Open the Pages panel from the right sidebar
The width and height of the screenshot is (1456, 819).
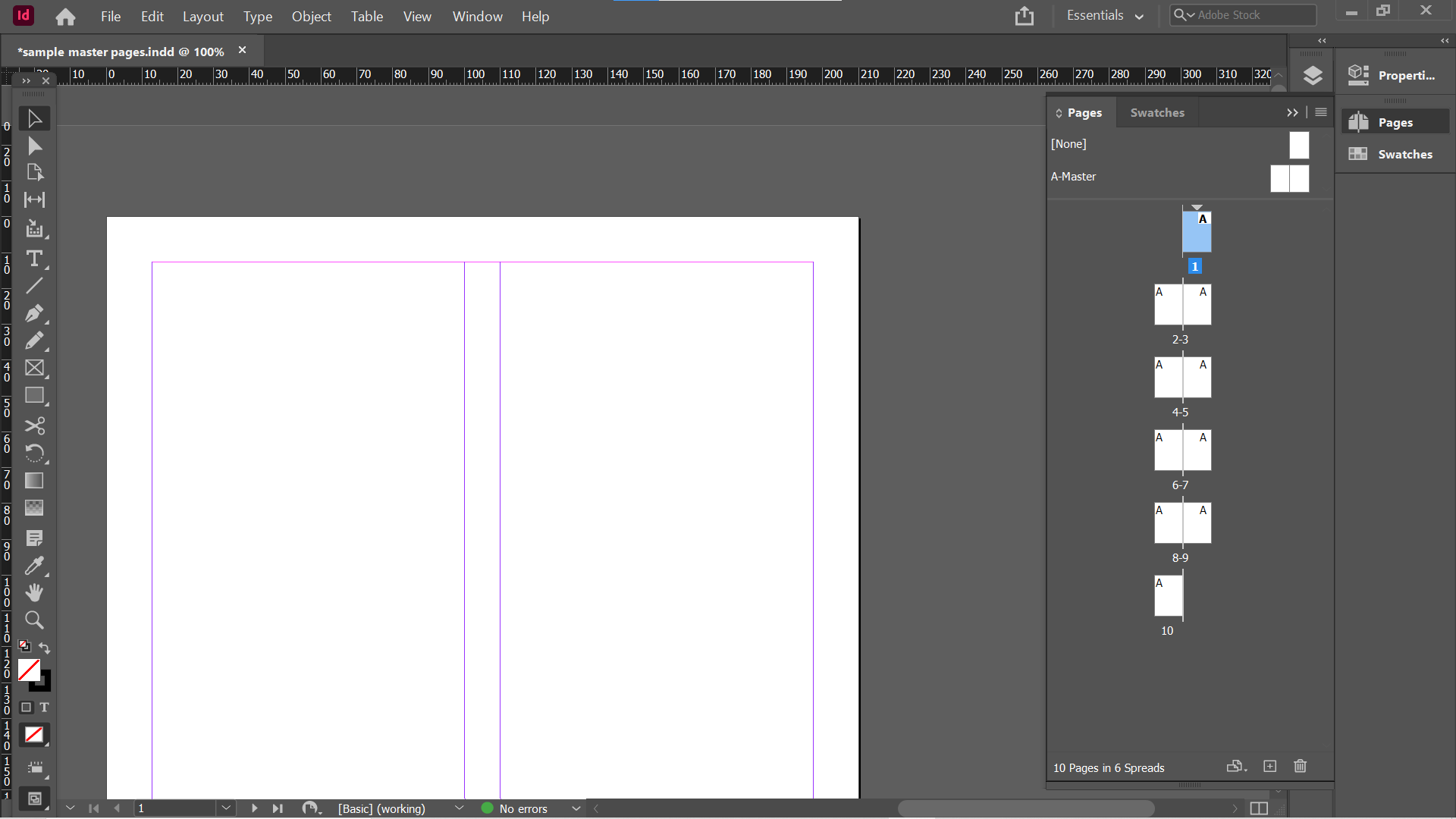[1394, 121]
